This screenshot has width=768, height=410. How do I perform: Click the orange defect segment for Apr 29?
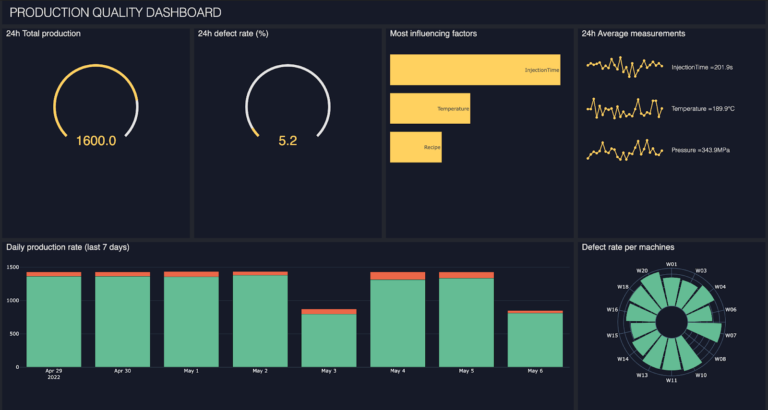[54, 274]
